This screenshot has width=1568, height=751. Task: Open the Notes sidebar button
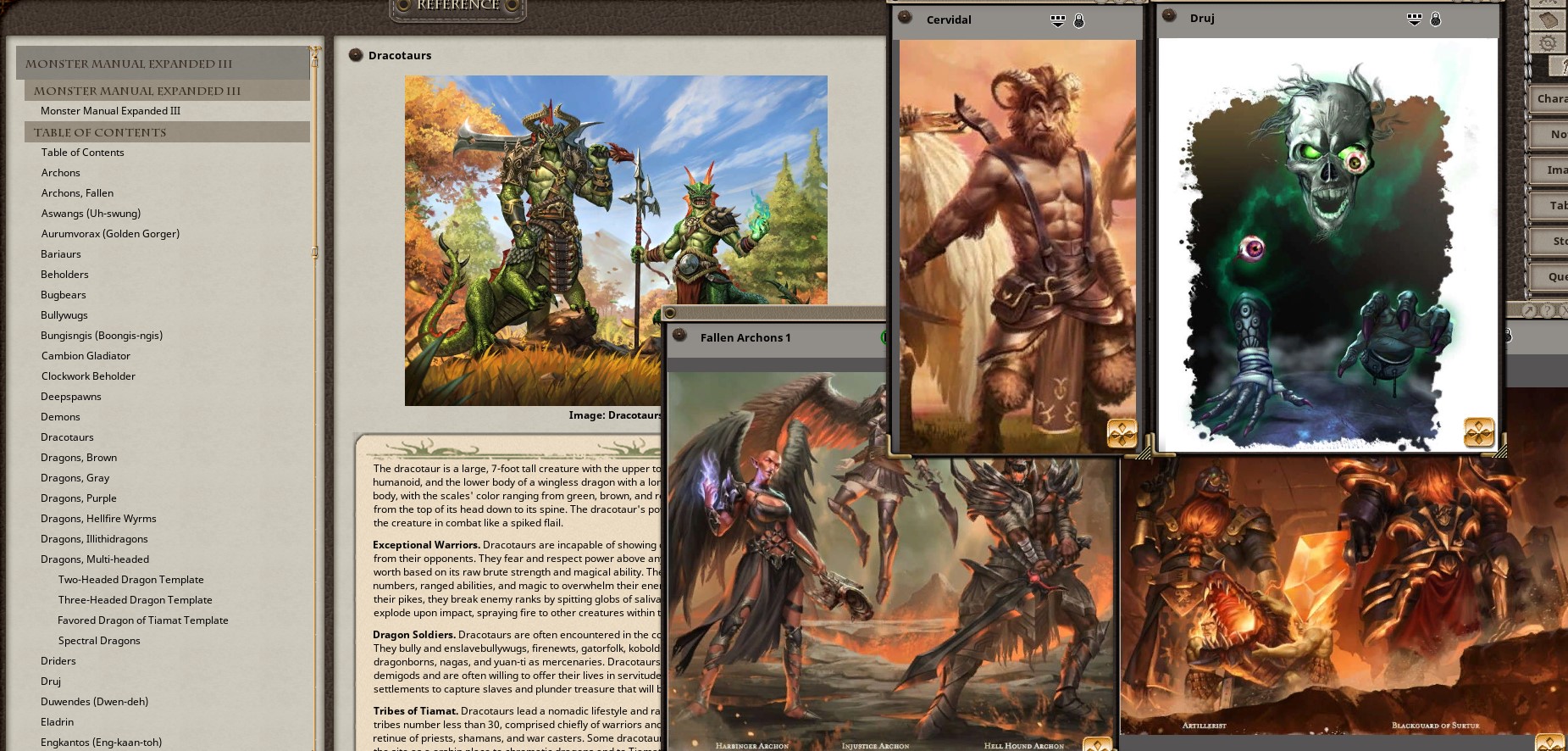point(1549,134)
